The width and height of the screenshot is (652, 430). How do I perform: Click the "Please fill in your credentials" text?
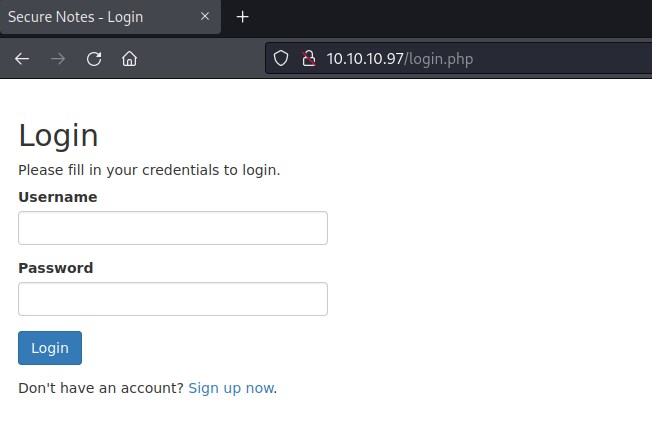pos(149,170)
